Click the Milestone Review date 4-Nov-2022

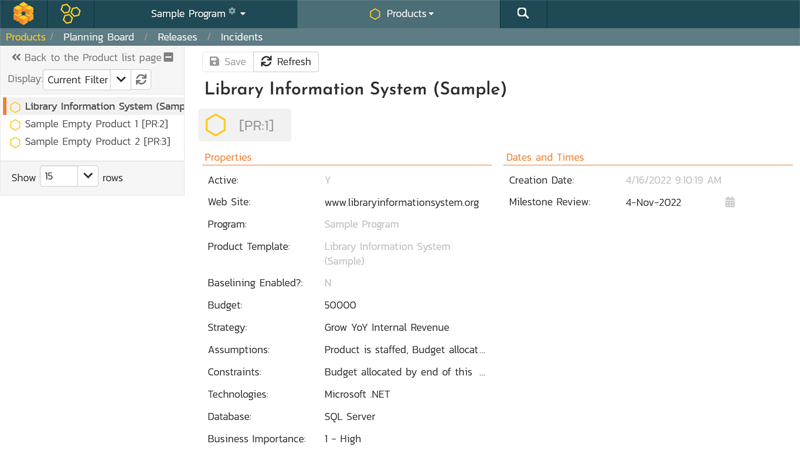[653, 203]
